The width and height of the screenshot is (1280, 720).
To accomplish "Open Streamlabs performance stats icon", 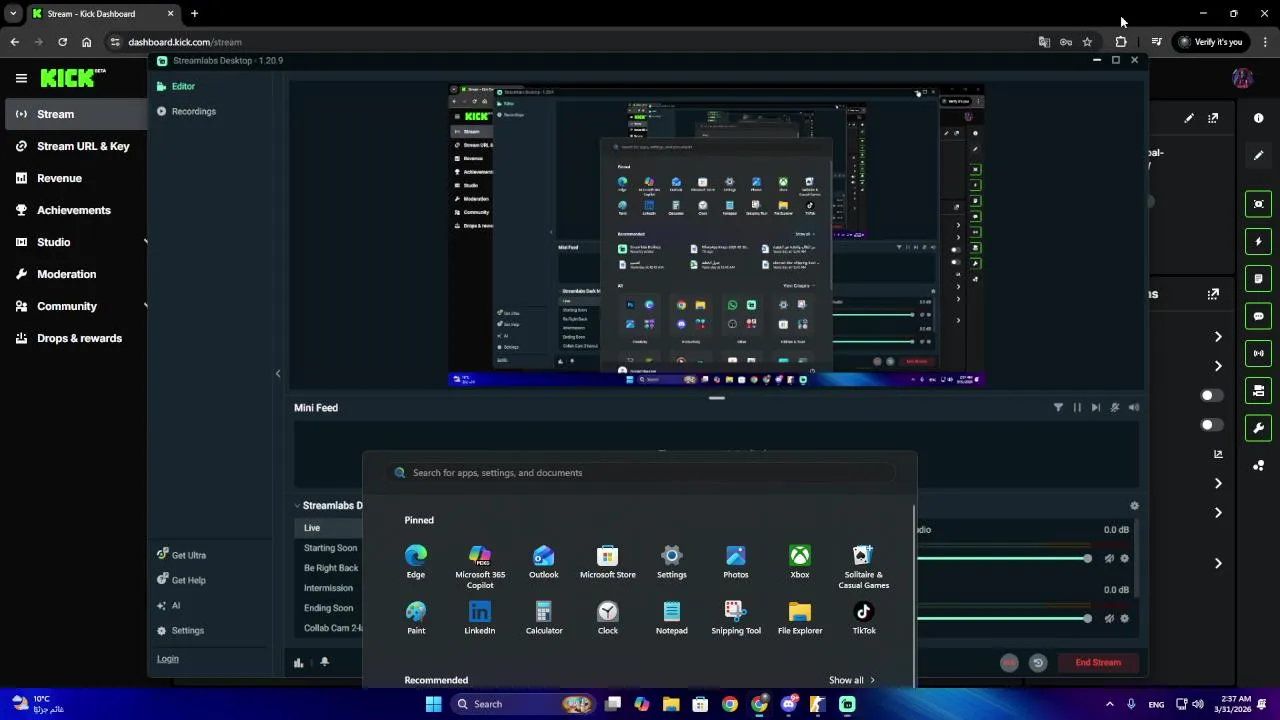I will [298, 662].
